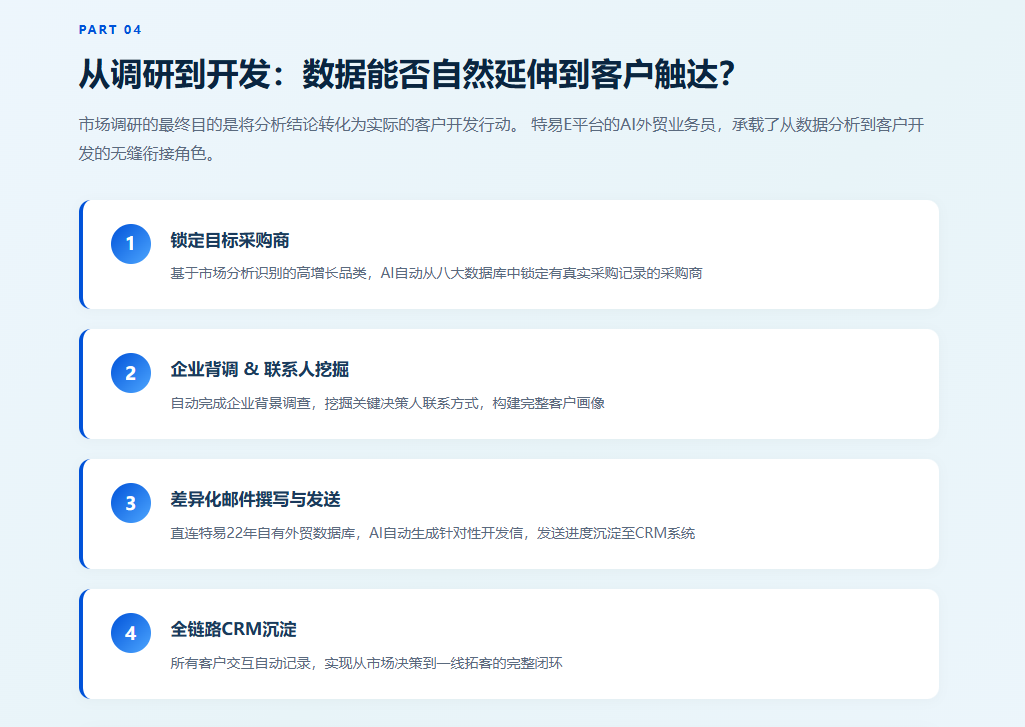Viewport: 1025px width, 727px height.
Task: Click the blue number 1 circle badge
Action: 131,244
